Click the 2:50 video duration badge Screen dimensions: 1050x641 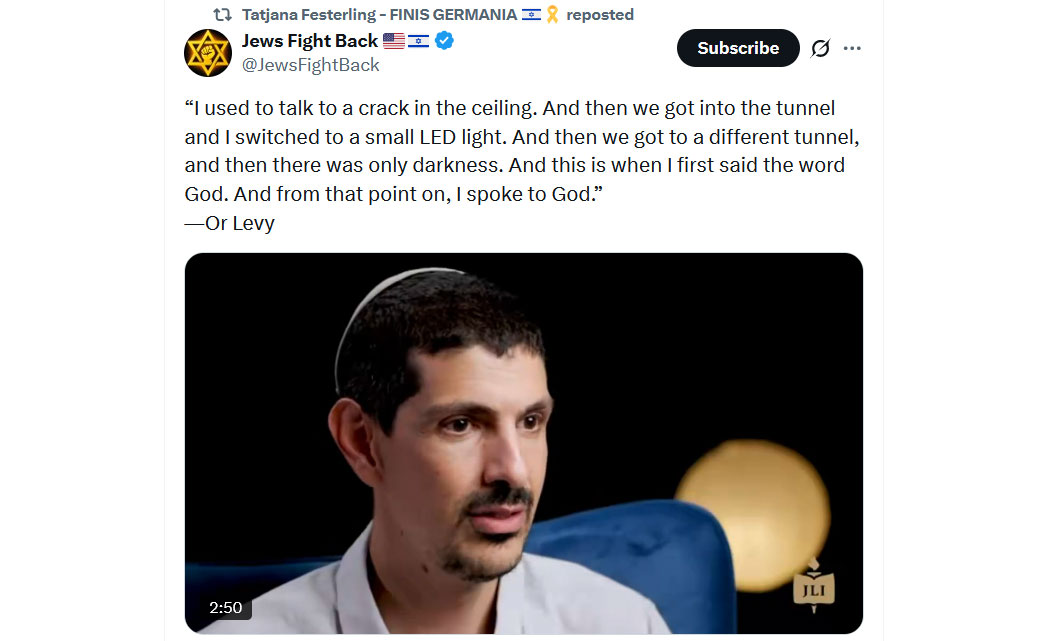[x=226, y=608]
